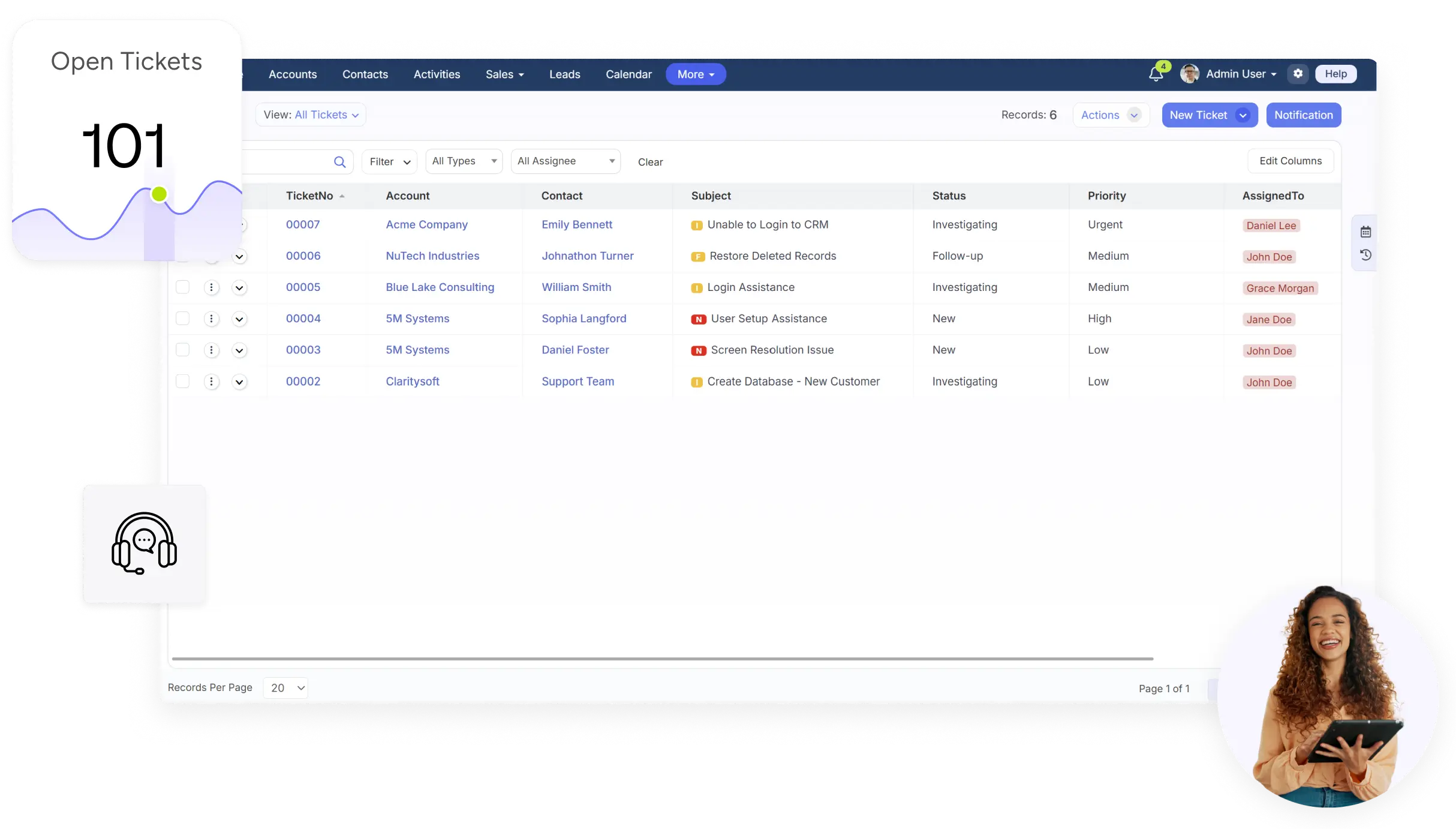
Task: Click the Notification button
Action: (x=1303, y=115)
